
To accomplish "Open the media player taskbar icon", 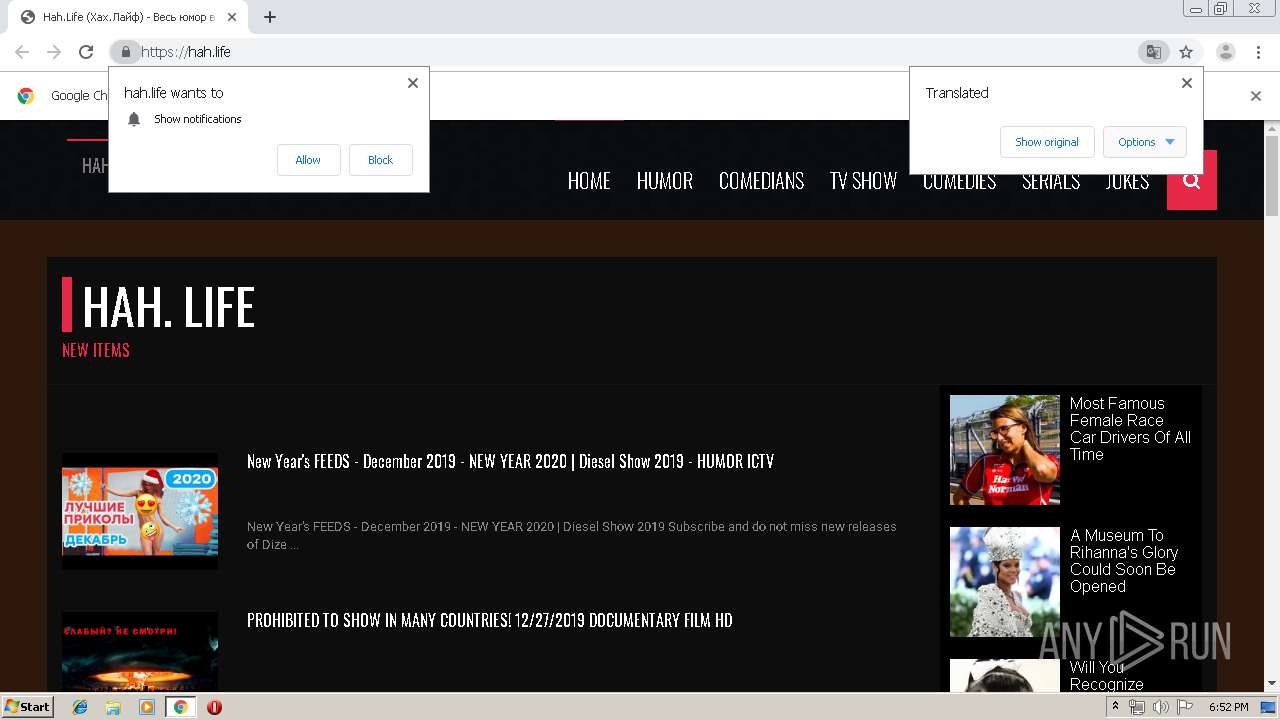I will 147,707.
